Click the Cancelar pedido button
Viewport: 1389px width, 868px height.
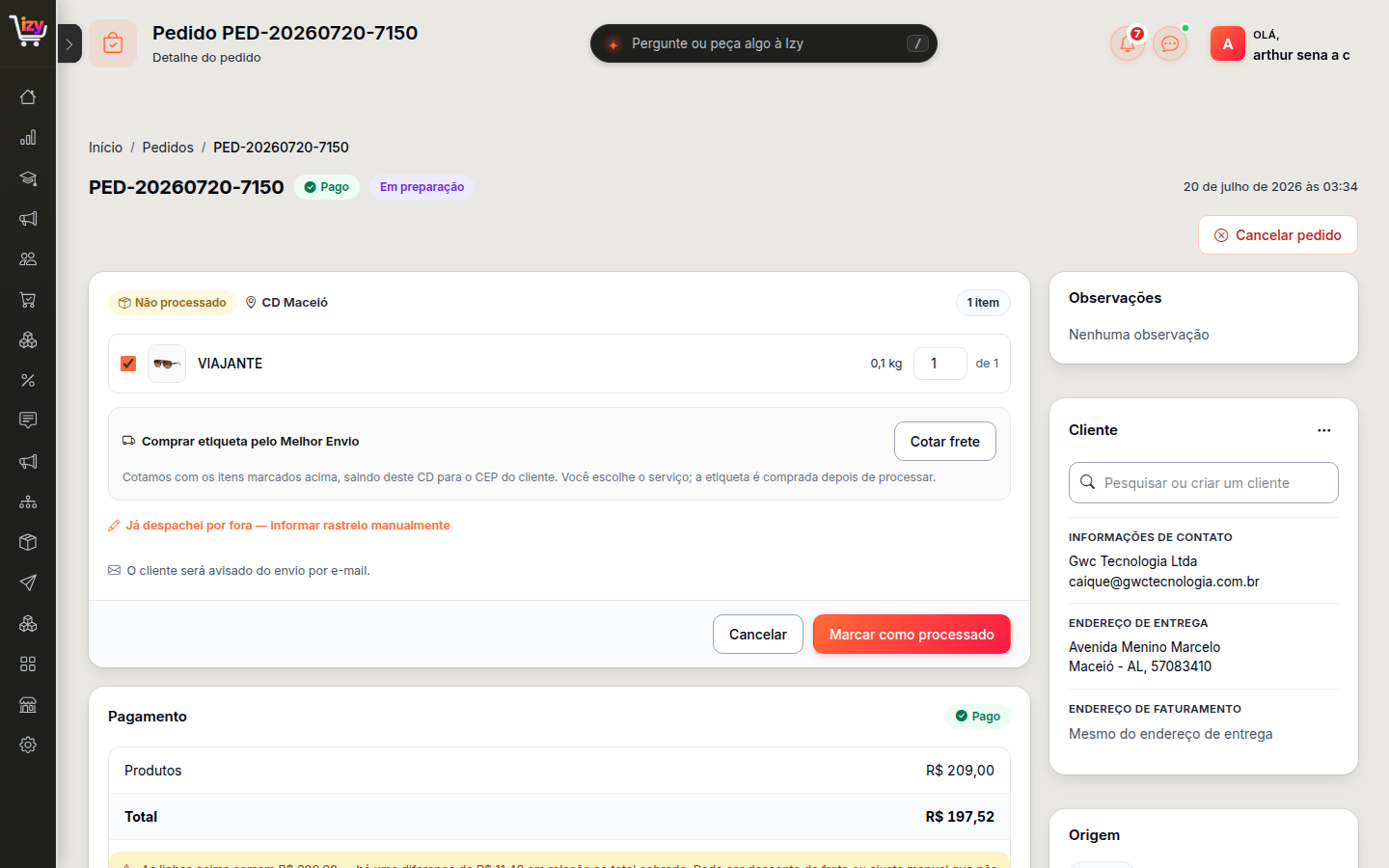click(x=1278, y=235)
